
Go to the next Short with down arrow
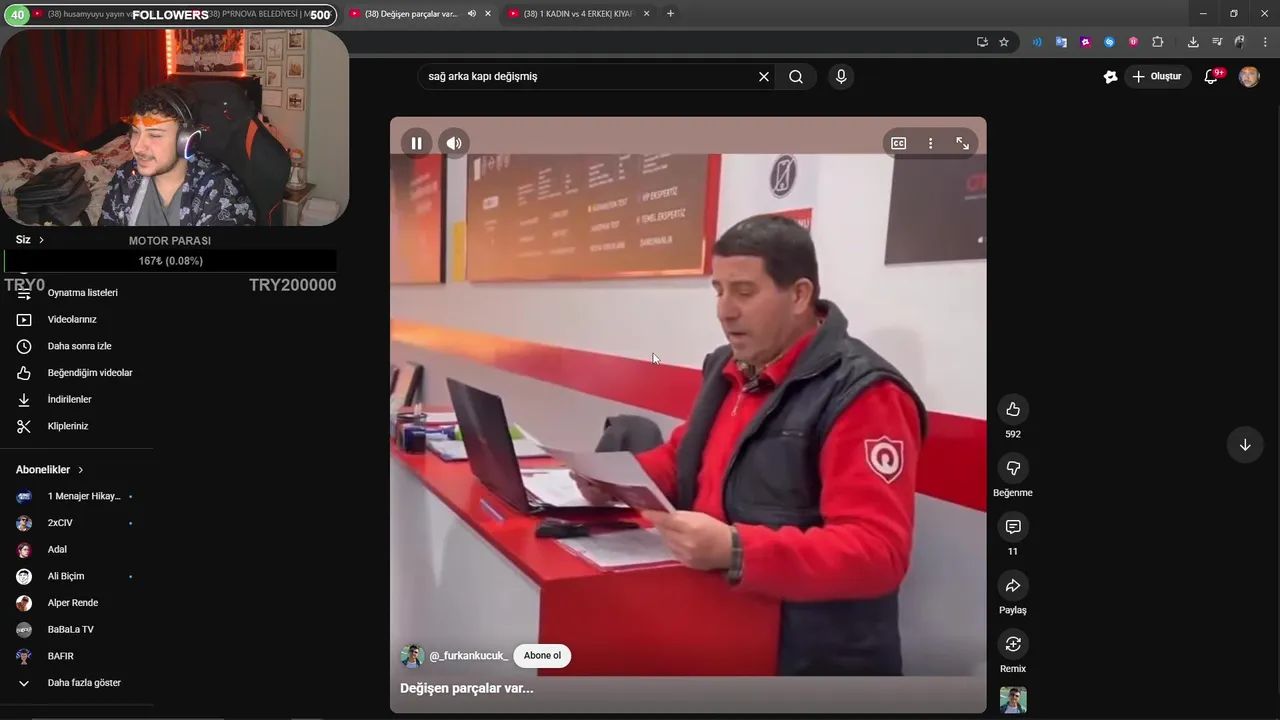pos(1245,445)
